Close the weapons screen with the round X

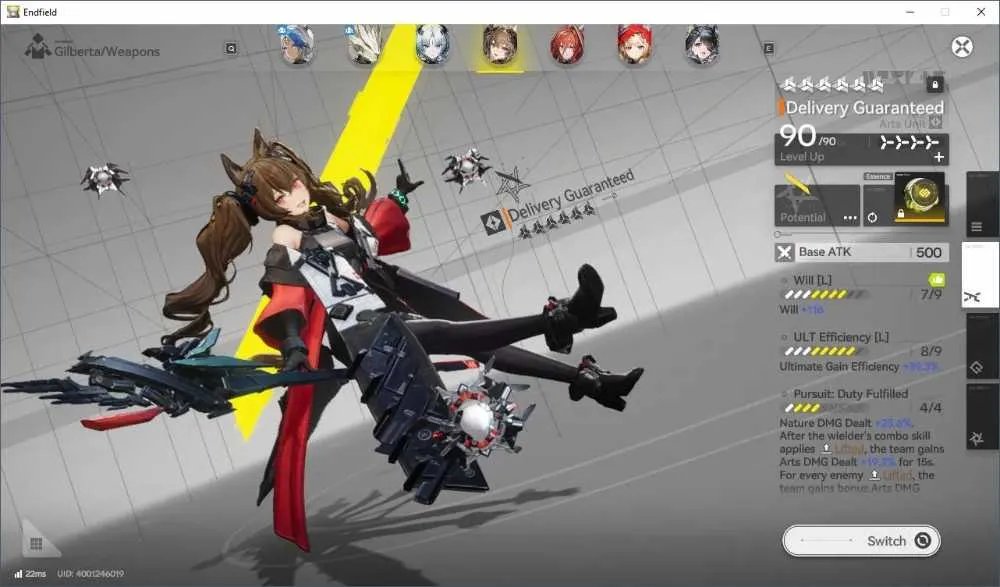coord(962,47)
